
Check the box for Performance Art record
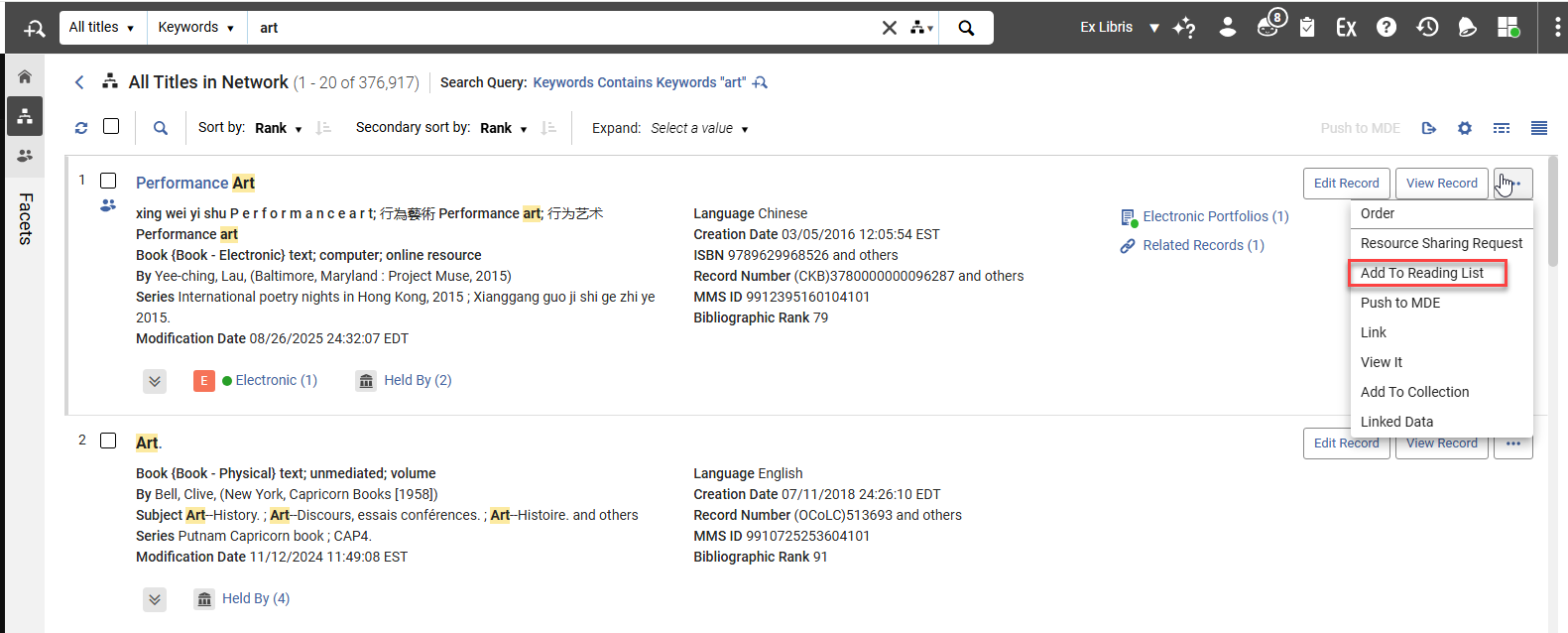[109, 181]
